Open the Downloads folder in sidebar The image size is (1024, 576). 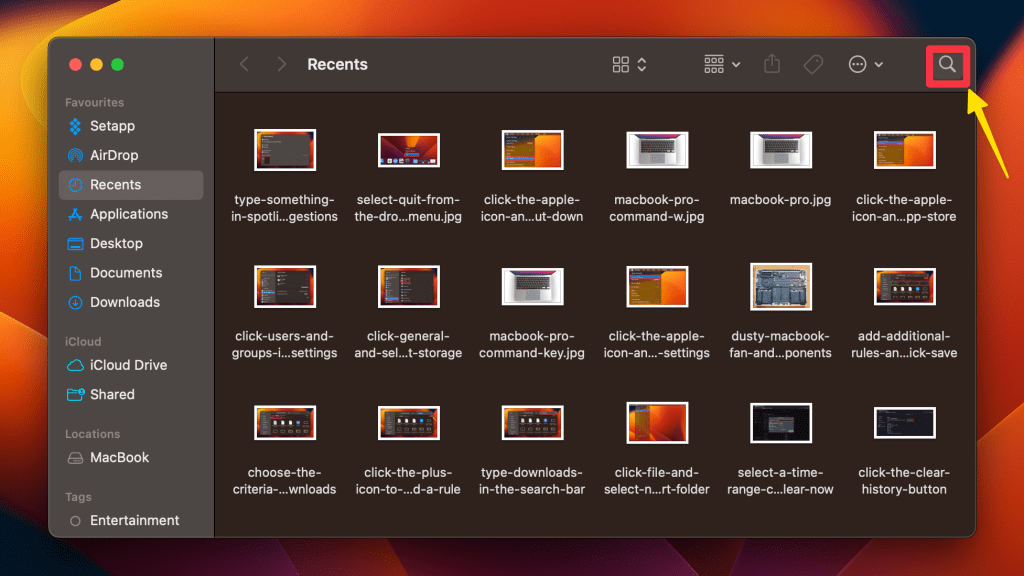tap(124, 302)
